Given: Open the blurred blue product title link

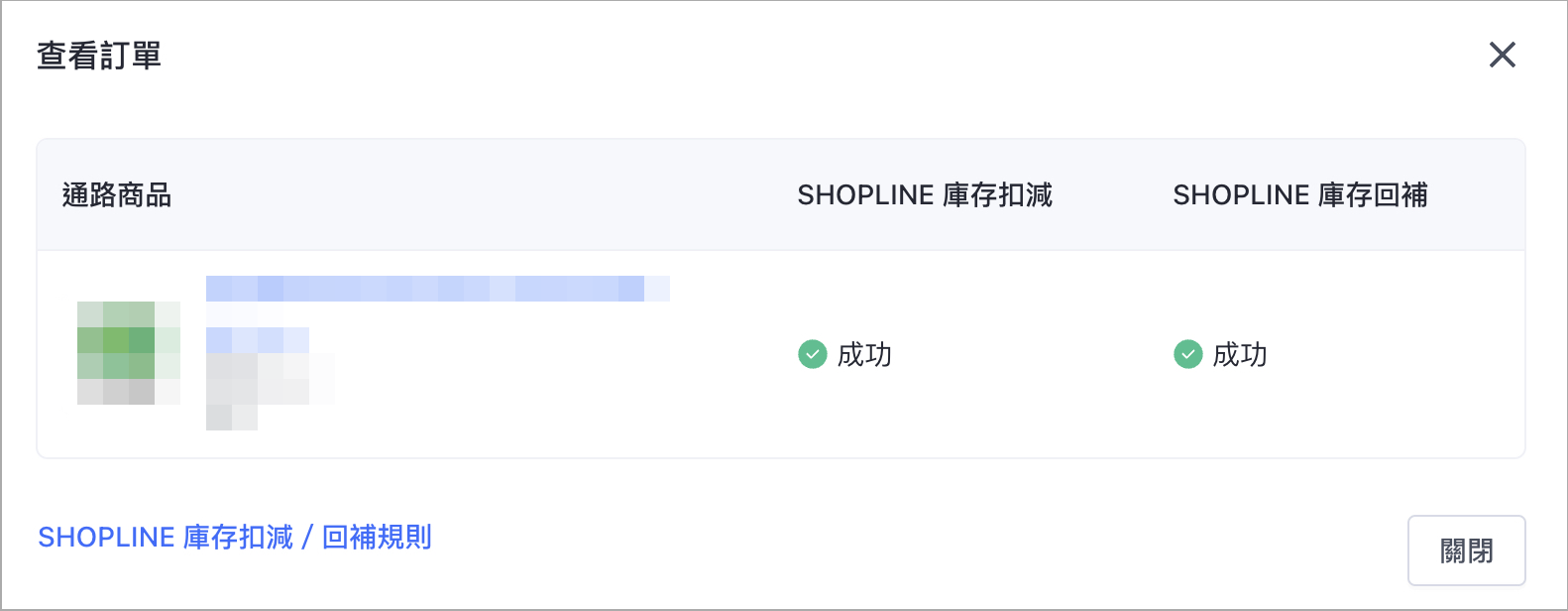Looking at the screenshot, I should [x=438, y=289].
